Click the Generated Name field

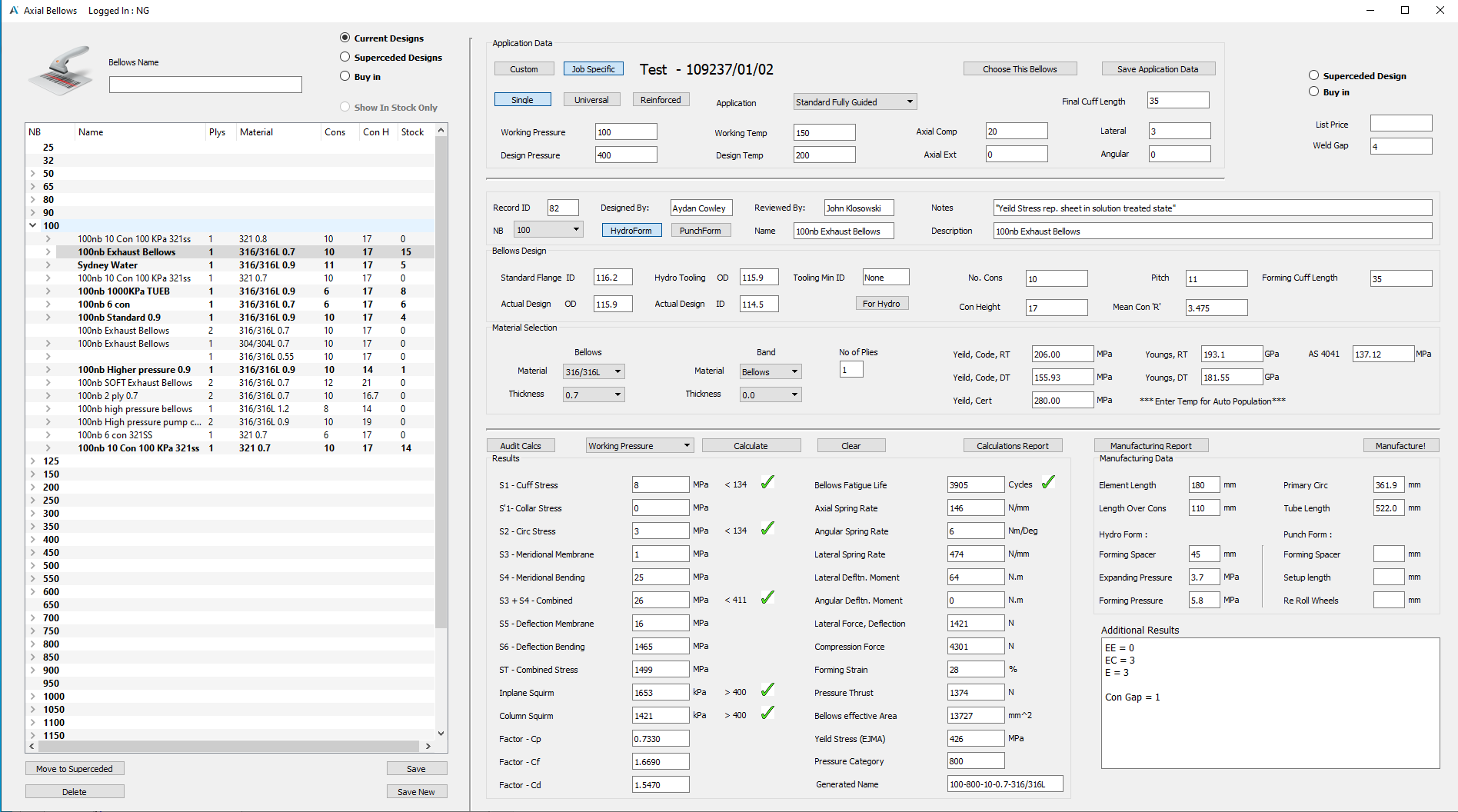point(1005,784)
